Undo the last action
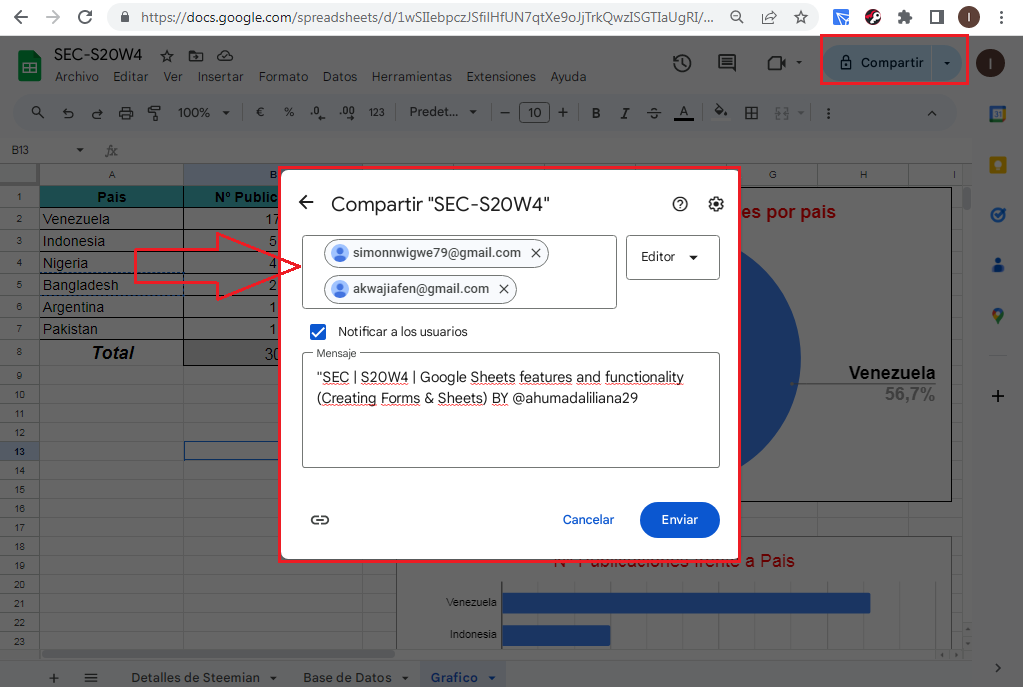This screenshot has height=687, width=1023. coord(68,114)
